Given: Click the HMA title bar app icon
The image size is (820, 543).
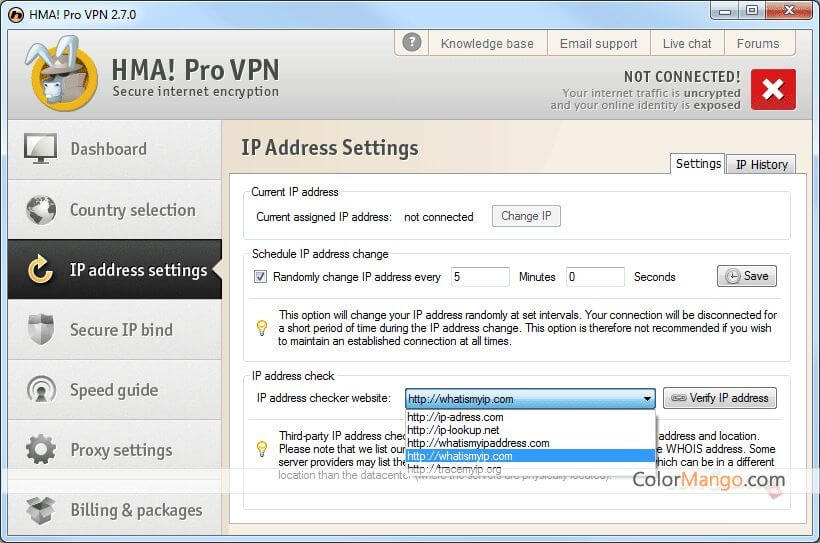Looking at the screenshot, I should coord(16,15).
